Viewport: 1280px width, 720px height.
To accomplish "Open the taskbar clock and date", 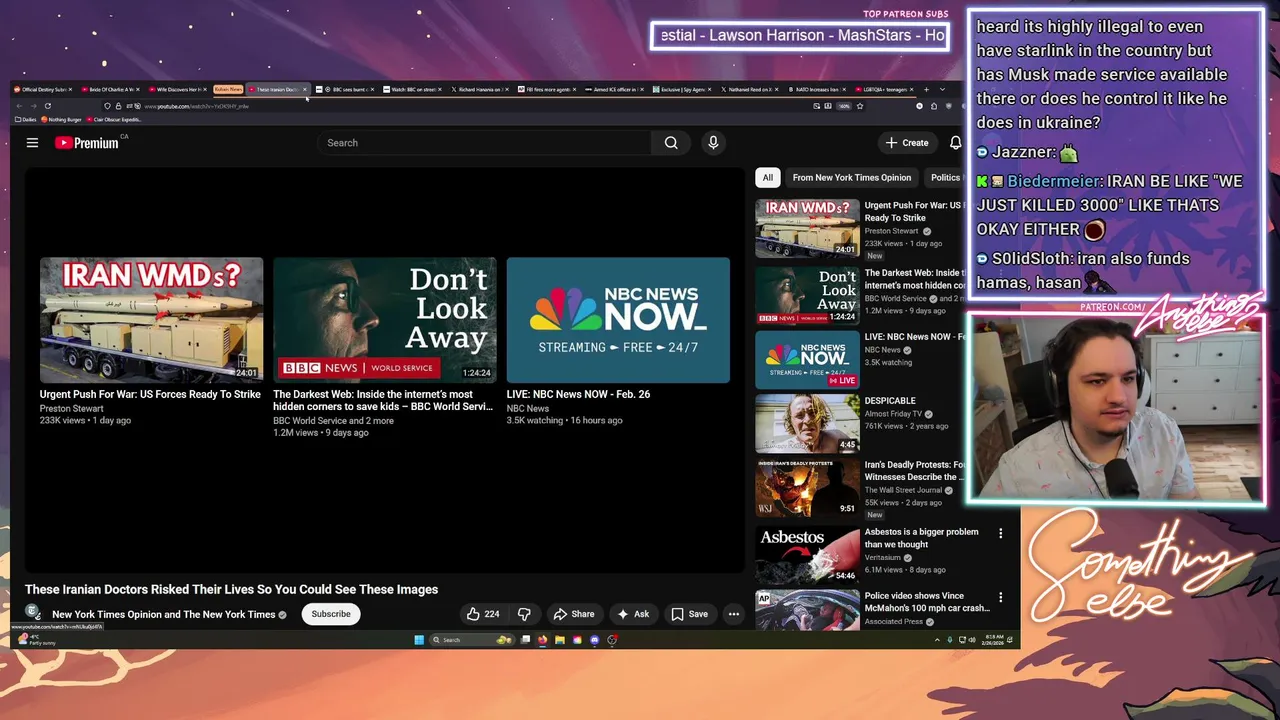I will tap(992, 640).
